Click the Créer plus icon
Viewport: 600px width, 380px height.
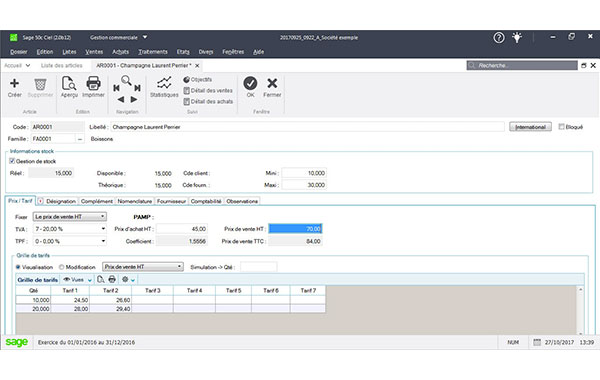pos(15,83)
